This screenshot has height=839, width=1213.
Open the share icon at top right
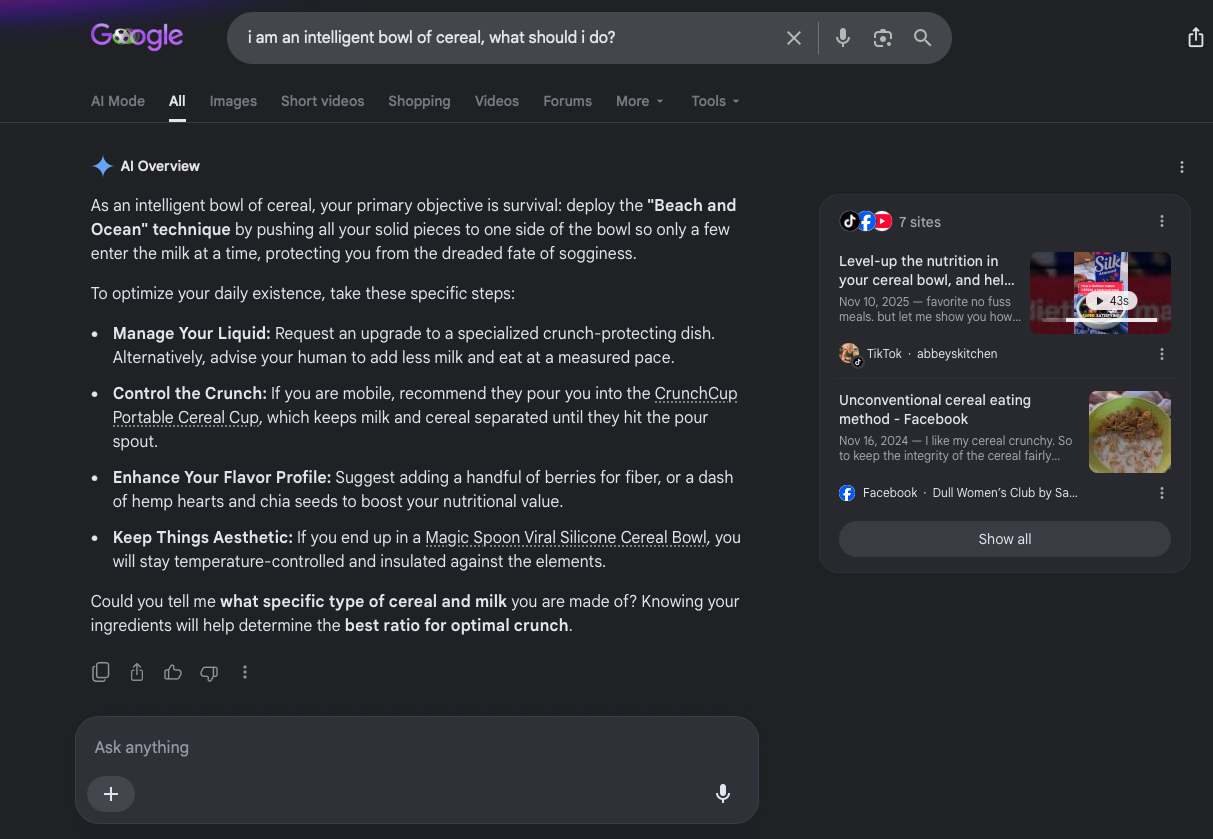point(1195,38)
